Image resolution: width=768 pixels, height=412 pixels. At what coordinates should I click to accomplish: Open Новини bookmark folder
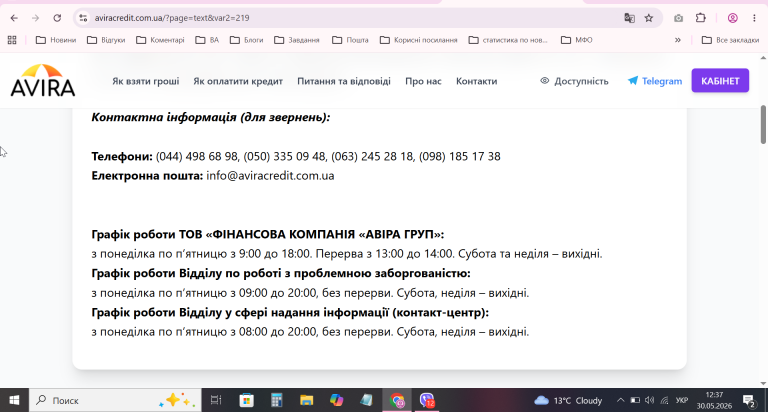pyautogui.click(x=56, y=40)
